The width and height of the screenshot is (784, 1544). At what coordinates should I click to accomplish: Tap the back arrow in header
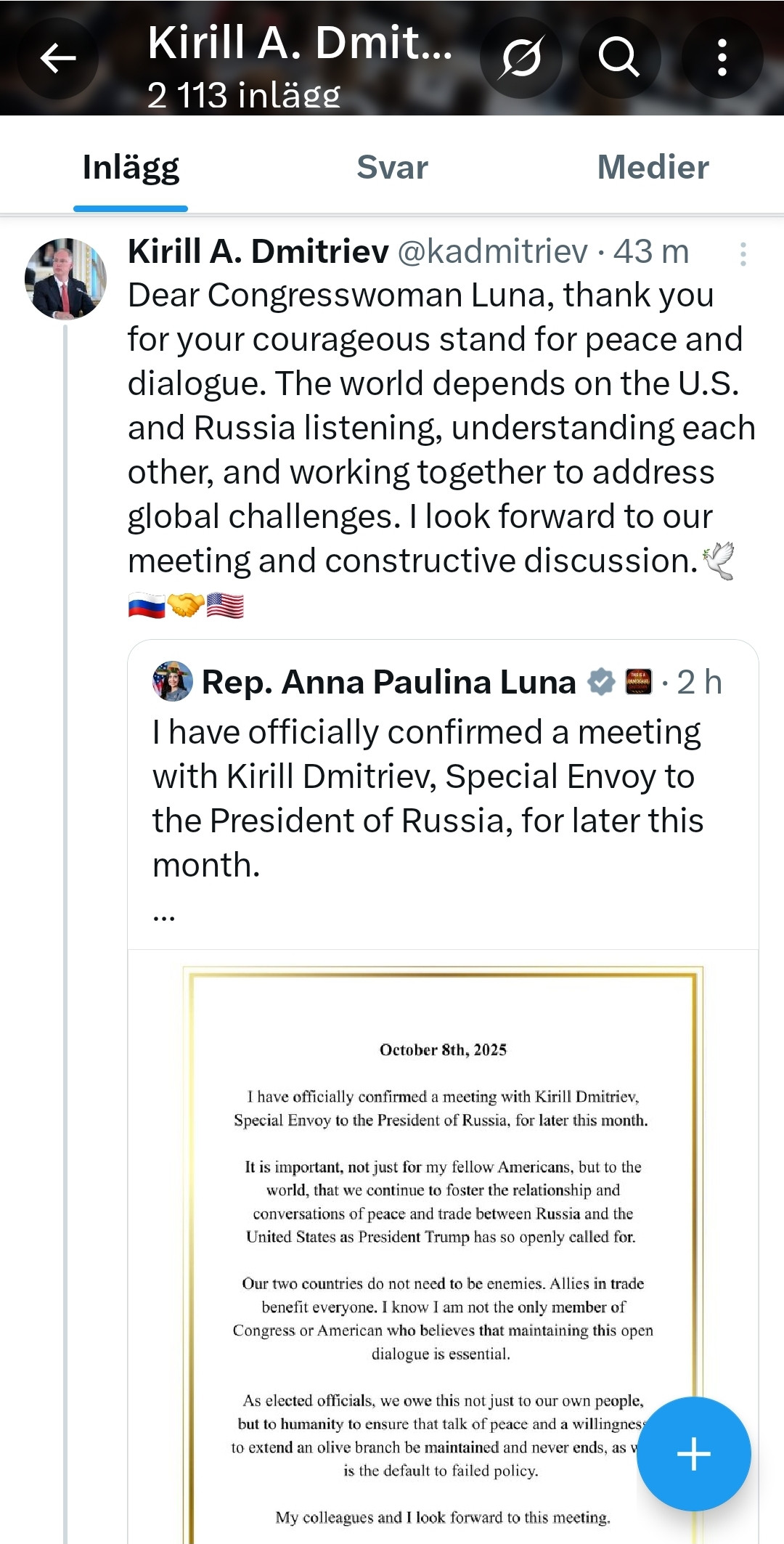[x=58, y=58]
